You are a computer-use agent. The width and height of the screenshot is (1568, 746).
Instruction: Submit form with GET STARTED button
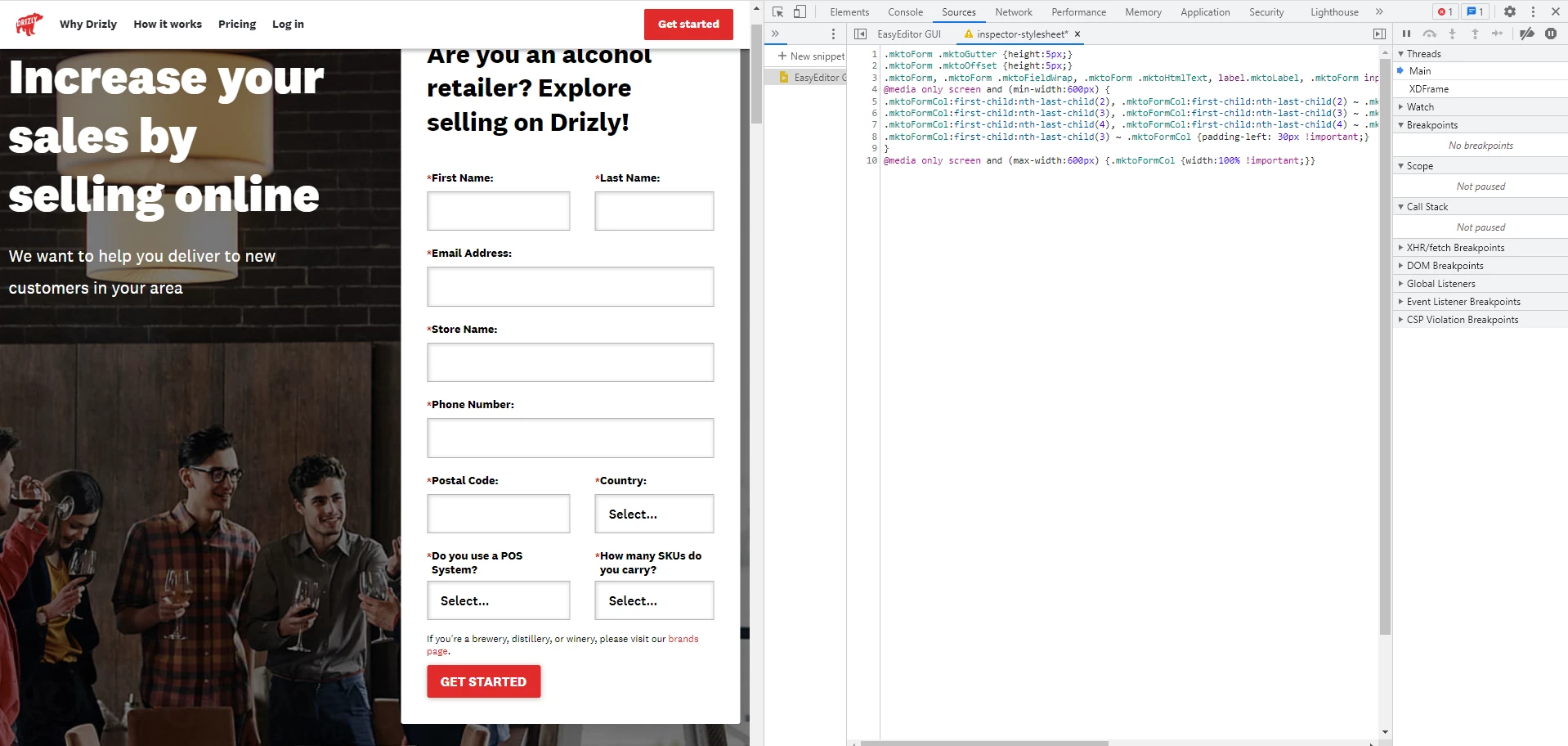483,681
